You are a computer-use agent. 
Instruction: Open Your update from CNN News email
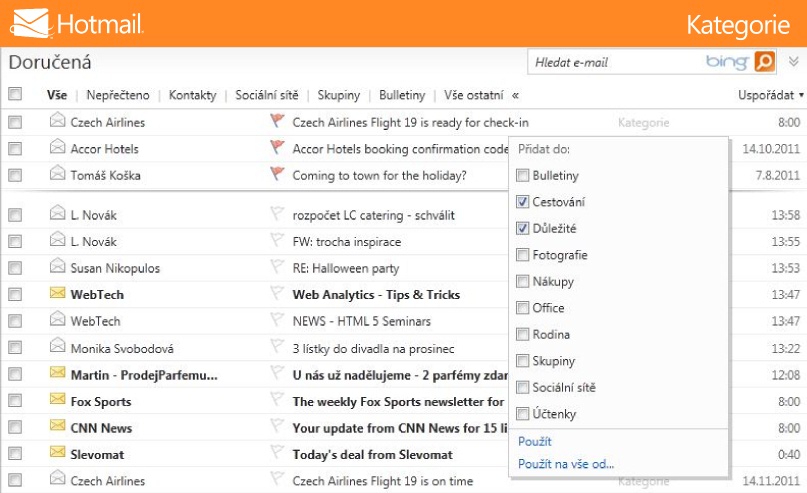[x=400, y=428]
